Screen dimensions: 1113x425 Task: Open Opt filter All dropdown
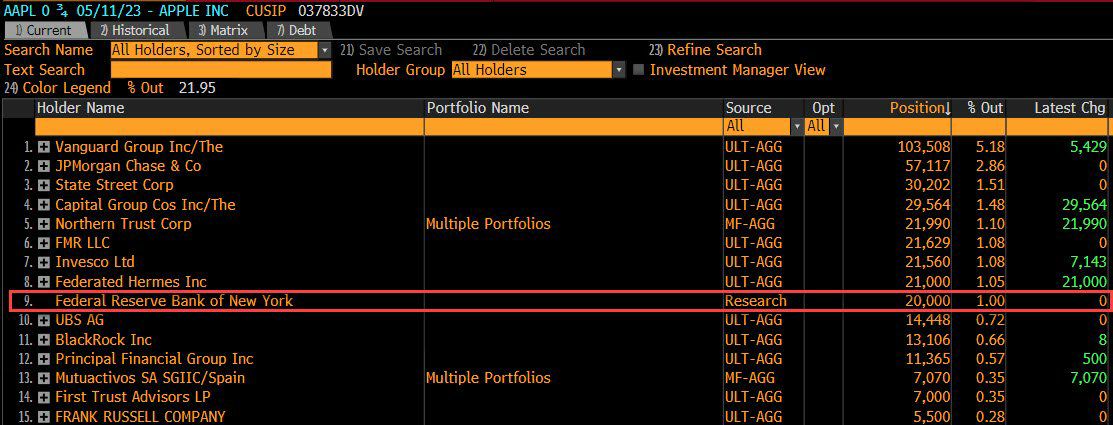click(x=835, y=126)
